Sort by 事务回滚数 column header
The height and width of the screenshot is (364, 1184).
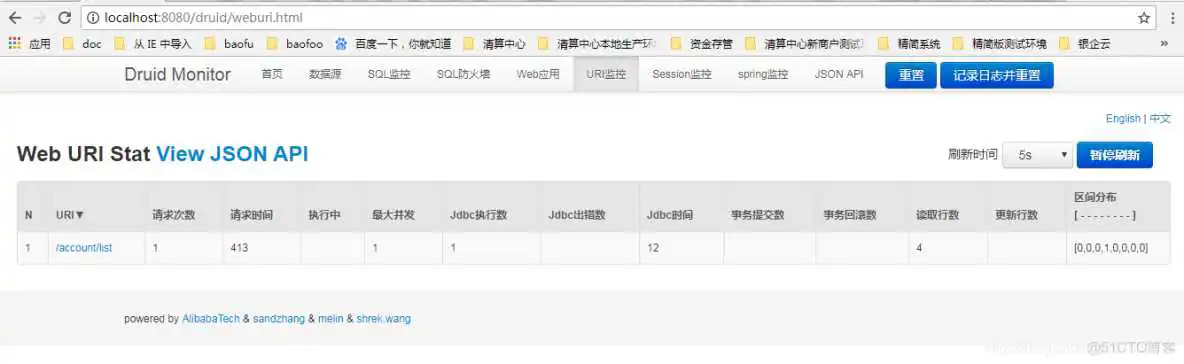850,215
